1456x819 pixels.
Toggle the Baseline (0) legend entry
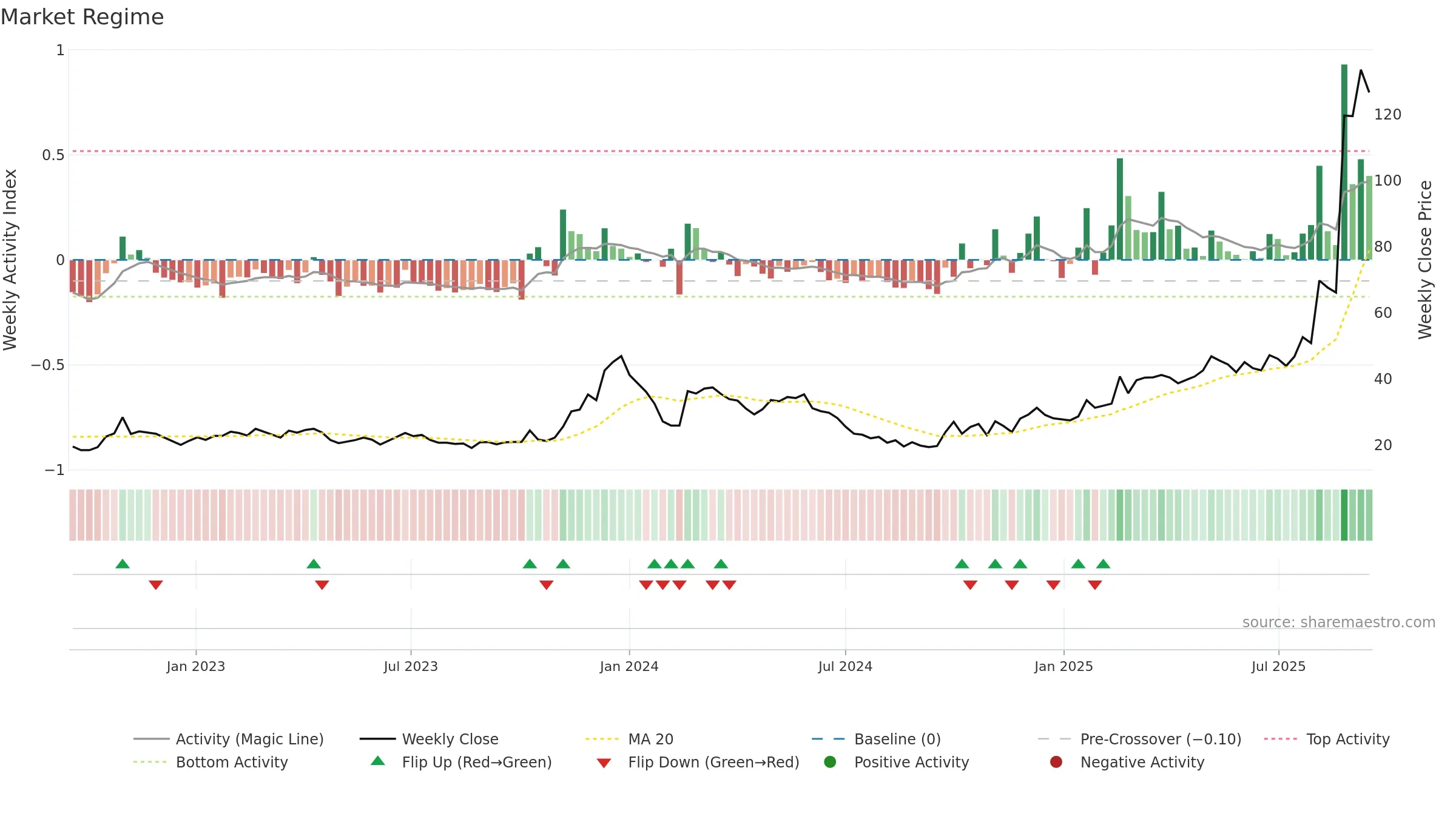pos(876,739)
